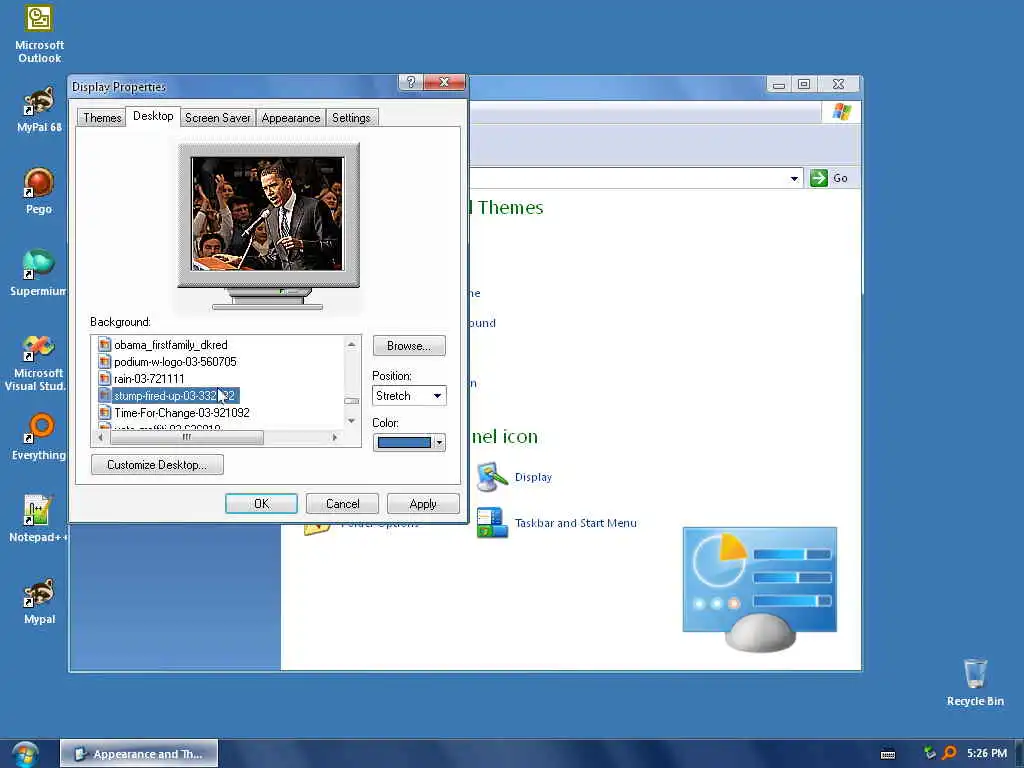Click the taskbar clock showing 5:26 PM
Screen dimensions: 1024x768
(987, 753)
